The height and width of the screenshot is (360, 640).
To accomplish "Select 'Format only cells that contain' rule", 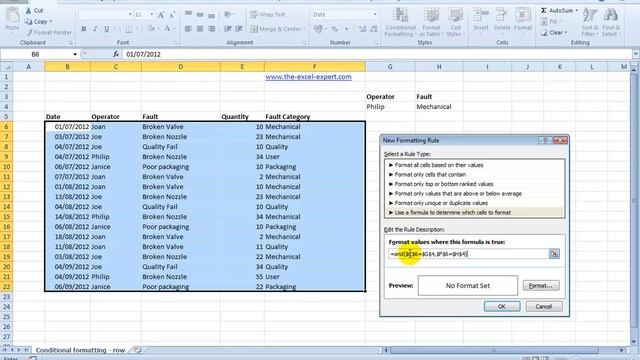I will pyautogui.click(x=475, y=174).
